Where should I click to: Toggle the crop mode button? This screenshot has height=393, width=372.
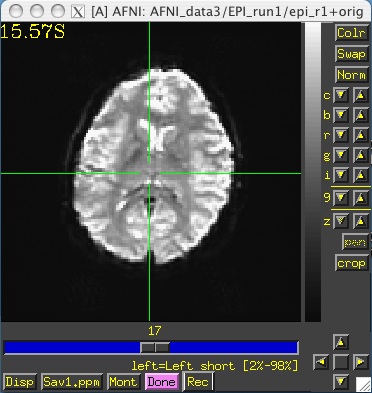(352, 263)
